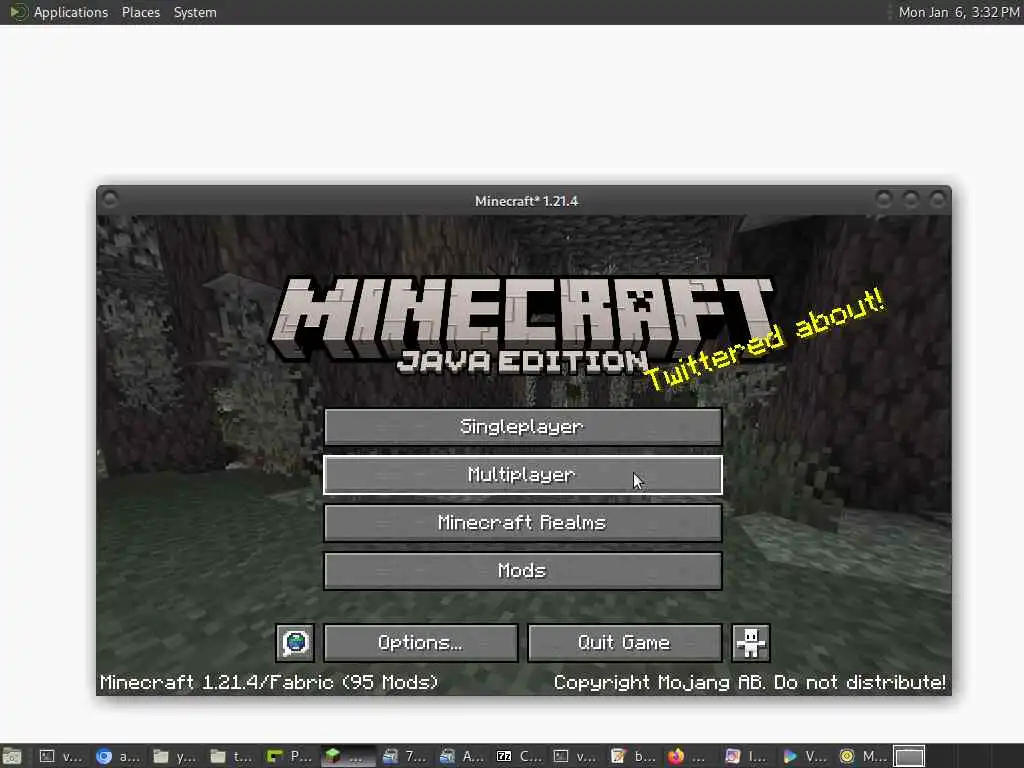Viewport: 1024px width, 768px height.
Task: Click the clock showing Mon Jan 6, 3:32 PM
Action: 959,12
